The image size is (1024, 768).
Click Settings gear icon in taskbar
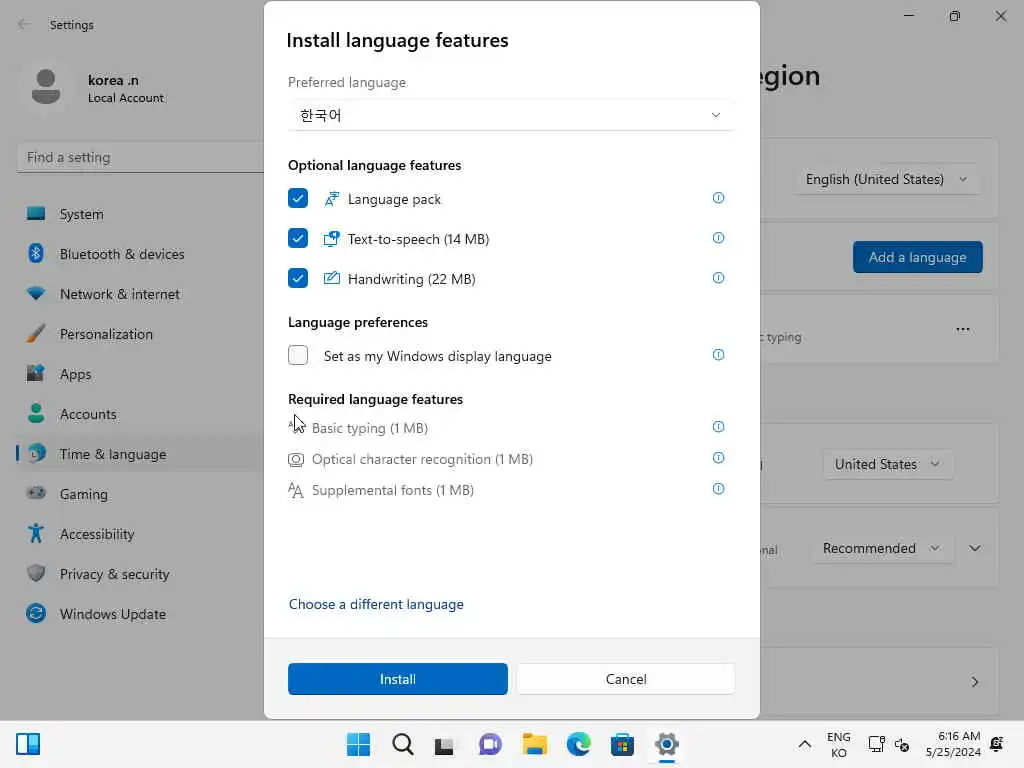coord(666,744)
